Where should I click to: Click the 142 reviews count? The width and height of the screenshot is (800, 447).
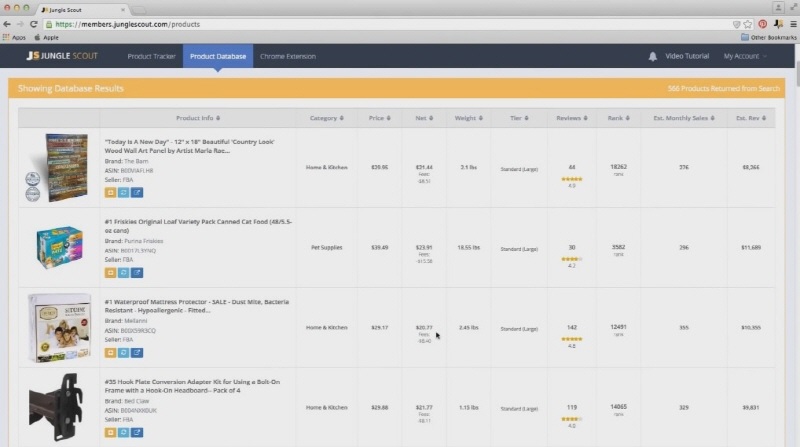click(571, 327)
